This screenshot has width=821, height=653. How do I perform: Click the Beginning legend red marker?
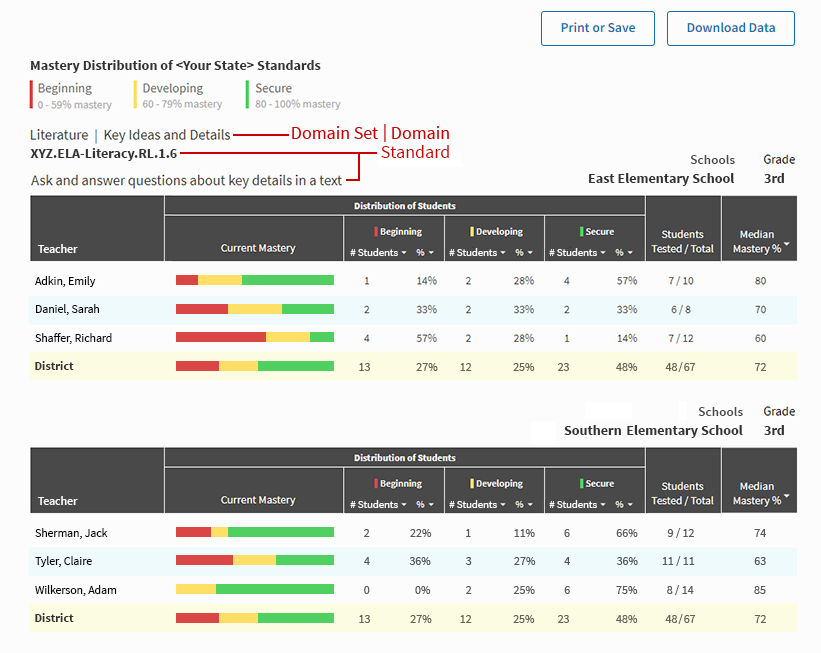pyautogui.click(x=31, y=95)
